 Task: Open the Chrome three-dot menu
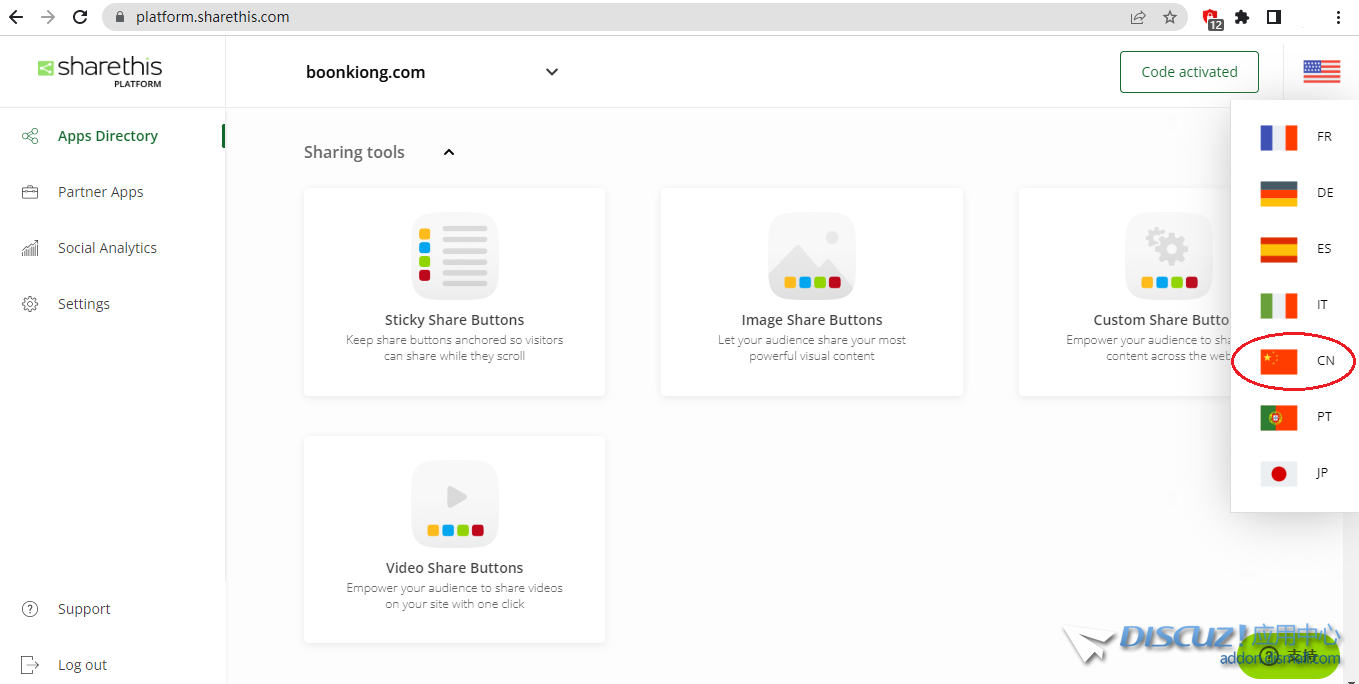pyautogui.click(x=1338, y=17)
